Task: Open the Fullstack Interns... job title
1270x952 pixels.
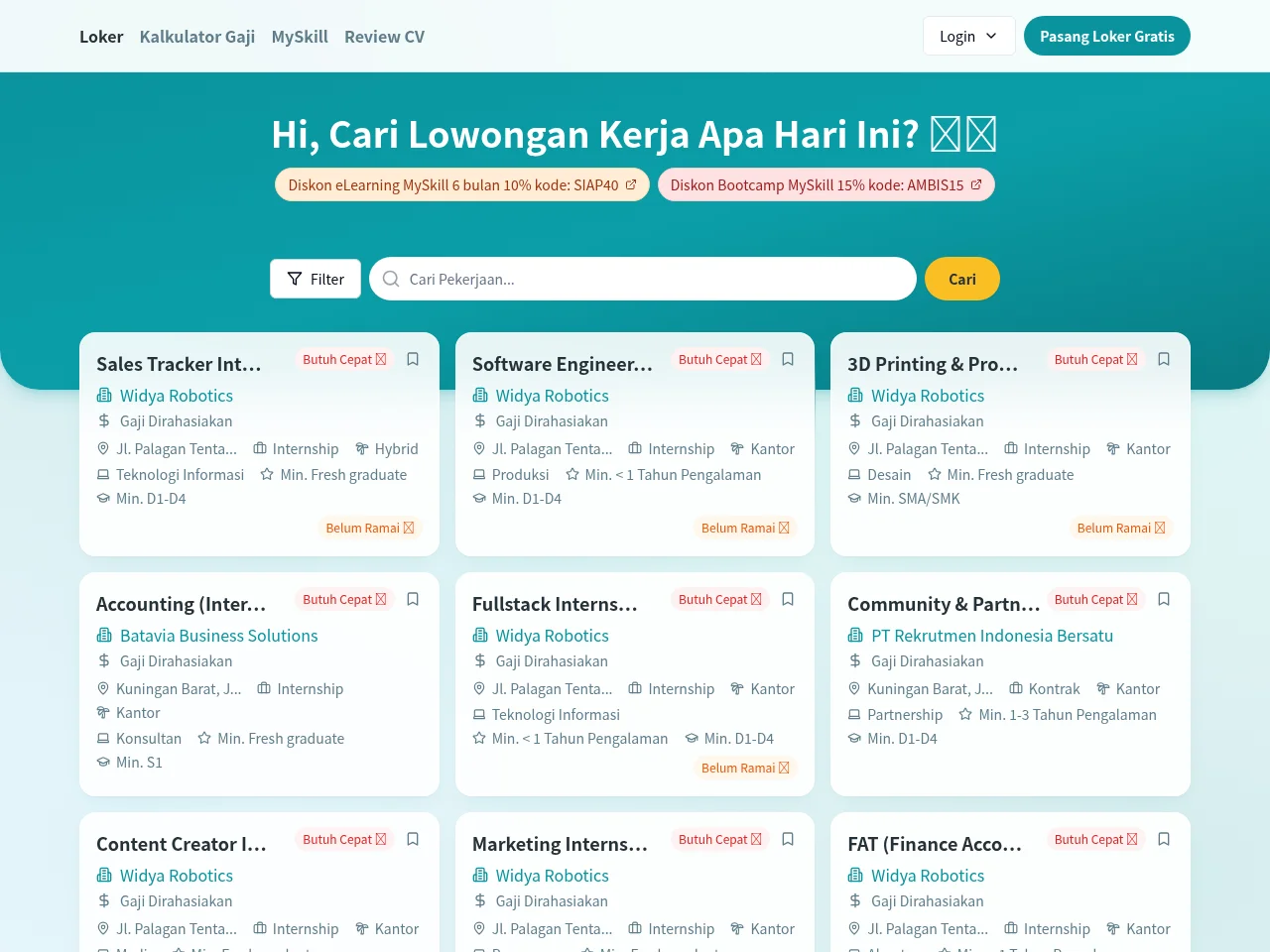Action: click(555, 604)
